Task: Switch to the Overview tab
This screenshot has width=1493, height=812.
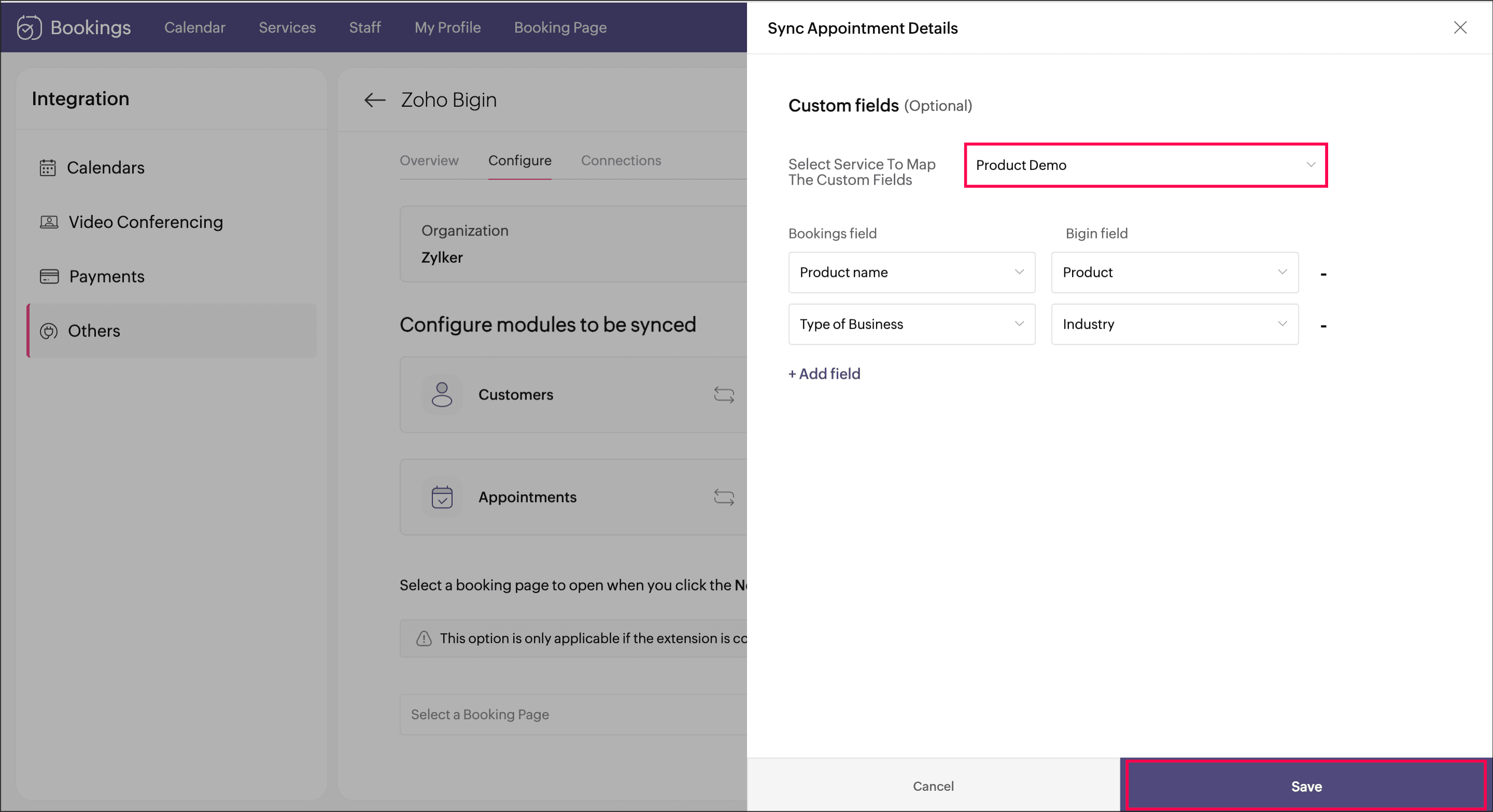Action: pos(429,161)
